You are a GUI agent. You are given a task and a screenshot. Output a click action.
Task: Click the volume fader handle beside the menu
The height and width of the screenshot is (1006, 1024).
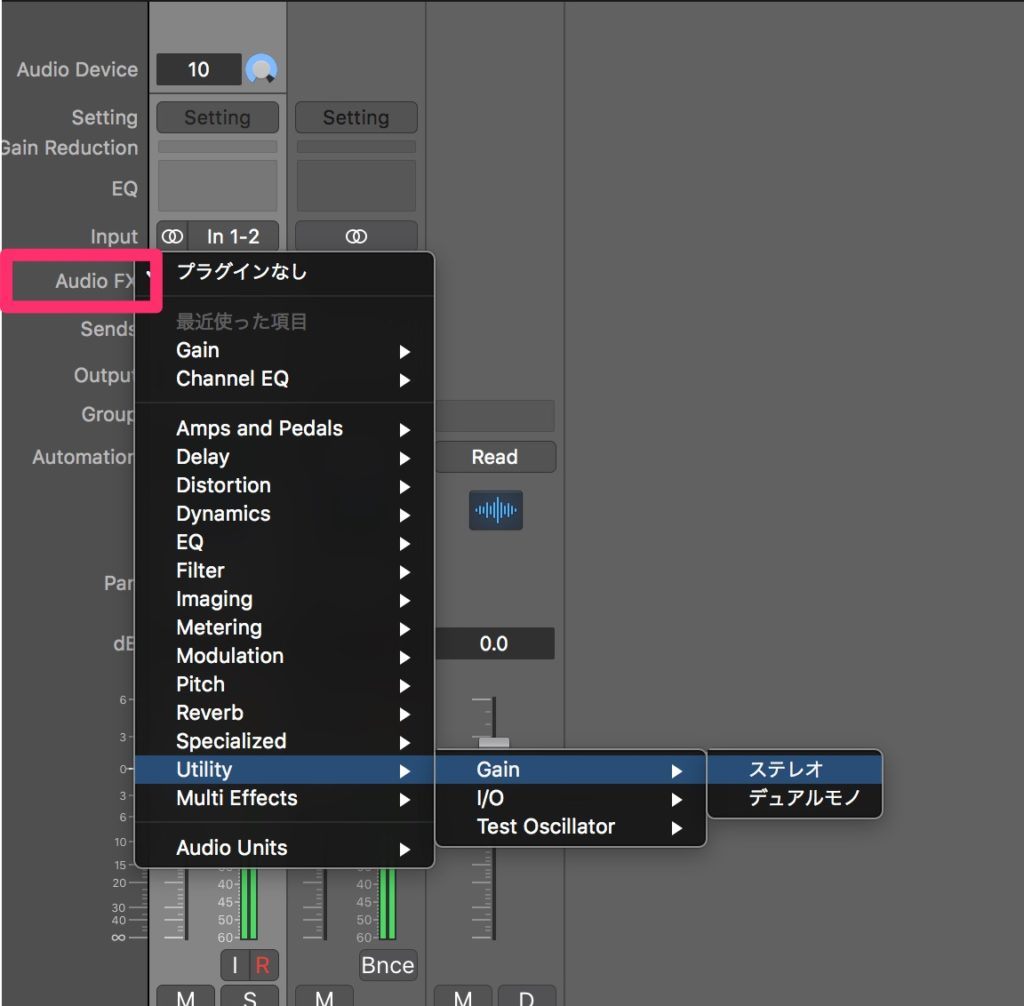coord(494,742)
